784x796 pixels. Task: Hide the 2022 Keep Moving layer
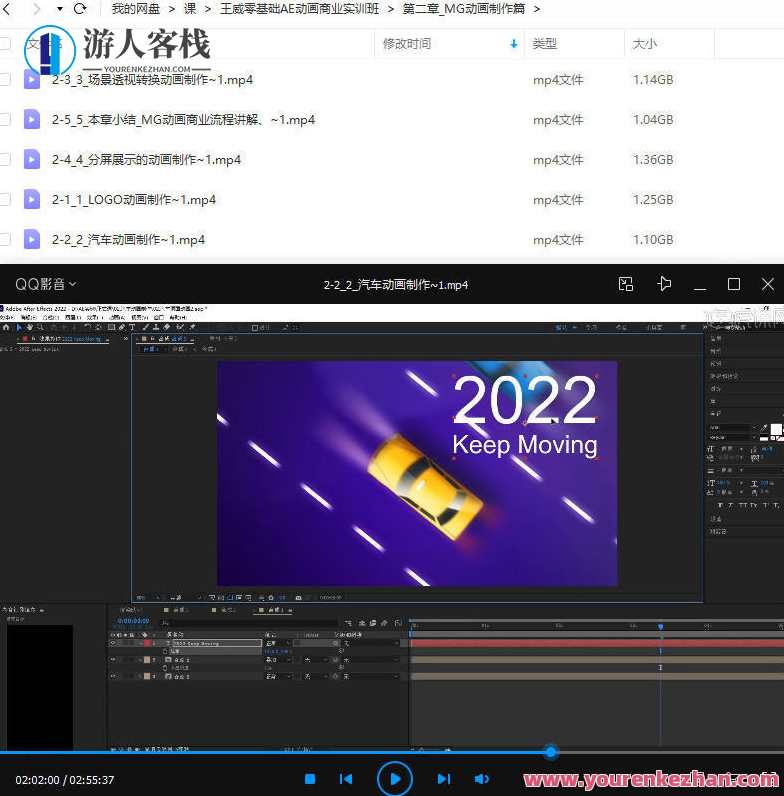pyautogui.click(x=113, y=643)
